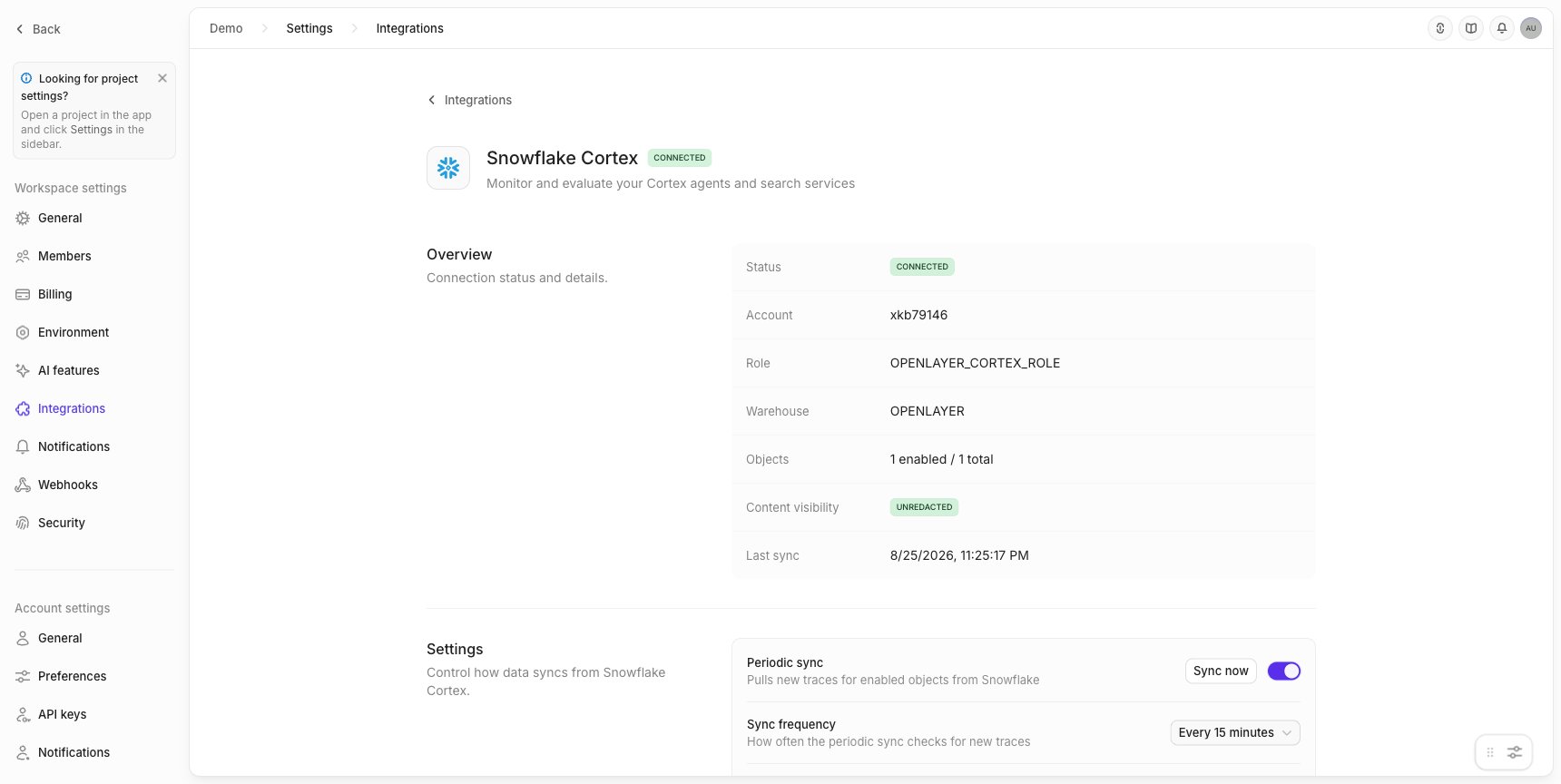Image resolution: width=1561 pixels, height=784 pixels.
Task: Click the last sync time 8/25/2026, 11:25:17 PM
Action: (959, 555)
